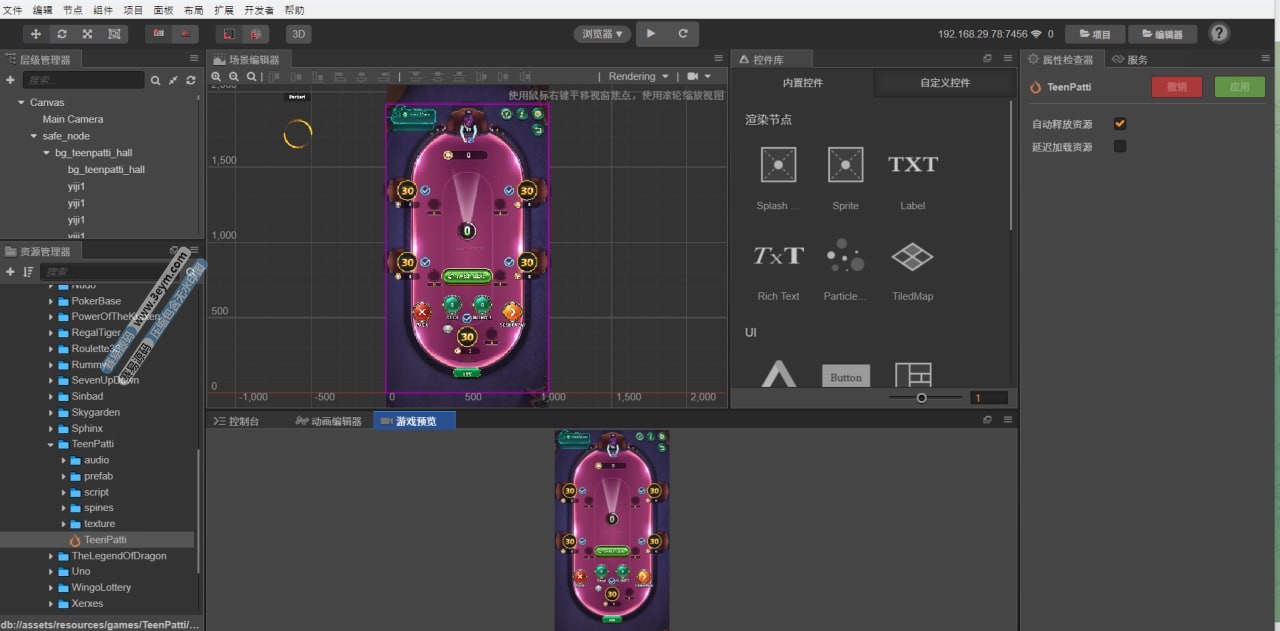The height and width of the screenshot is (631, 1280).
Task: Enable the 延迟加载资源 checkbox
Action: [x=1120, y=147]
